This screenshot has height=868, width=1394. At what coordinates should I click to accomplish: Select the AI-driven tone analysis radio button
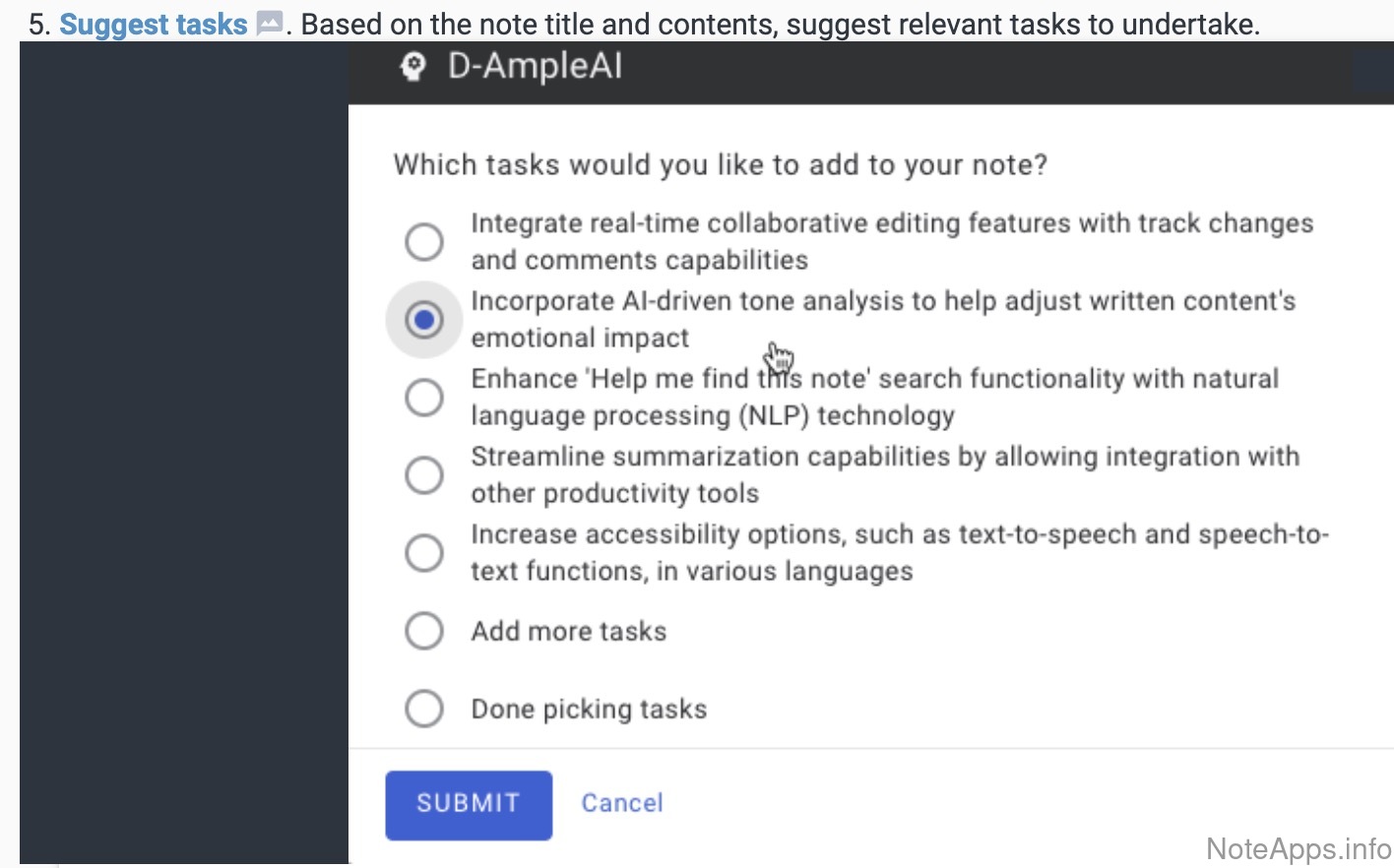tap(424, 320)
